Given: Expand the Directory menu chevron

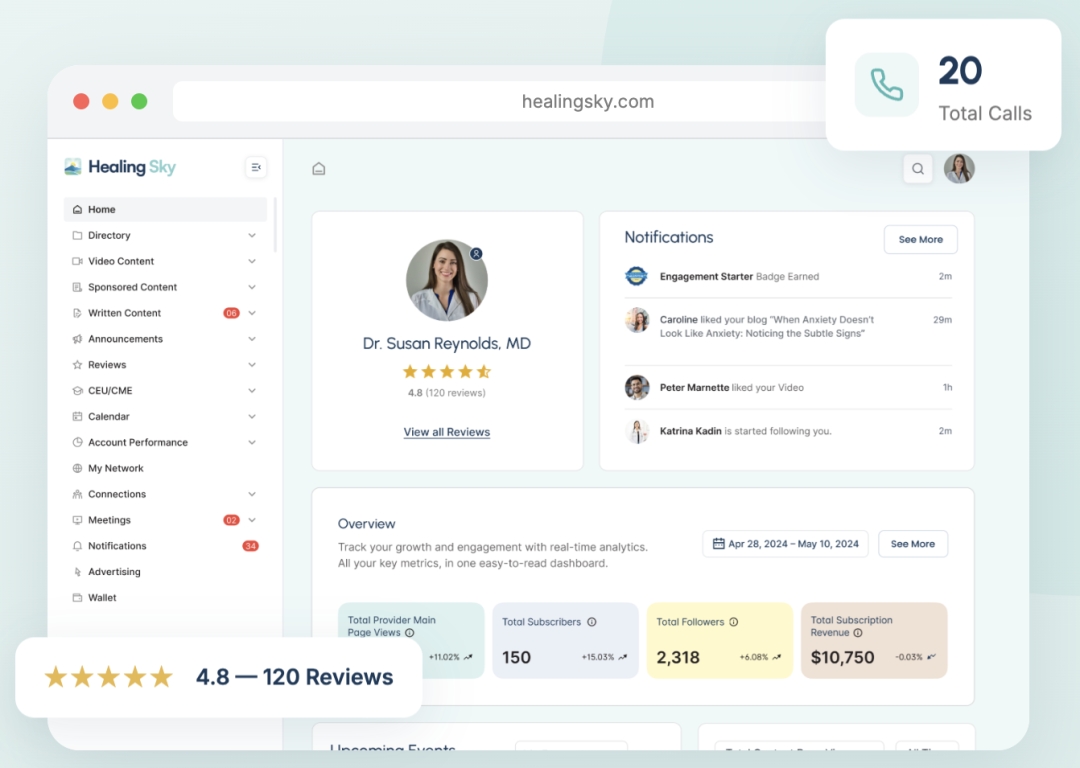Looking at the screenshot, I should (x=252, y=236).
